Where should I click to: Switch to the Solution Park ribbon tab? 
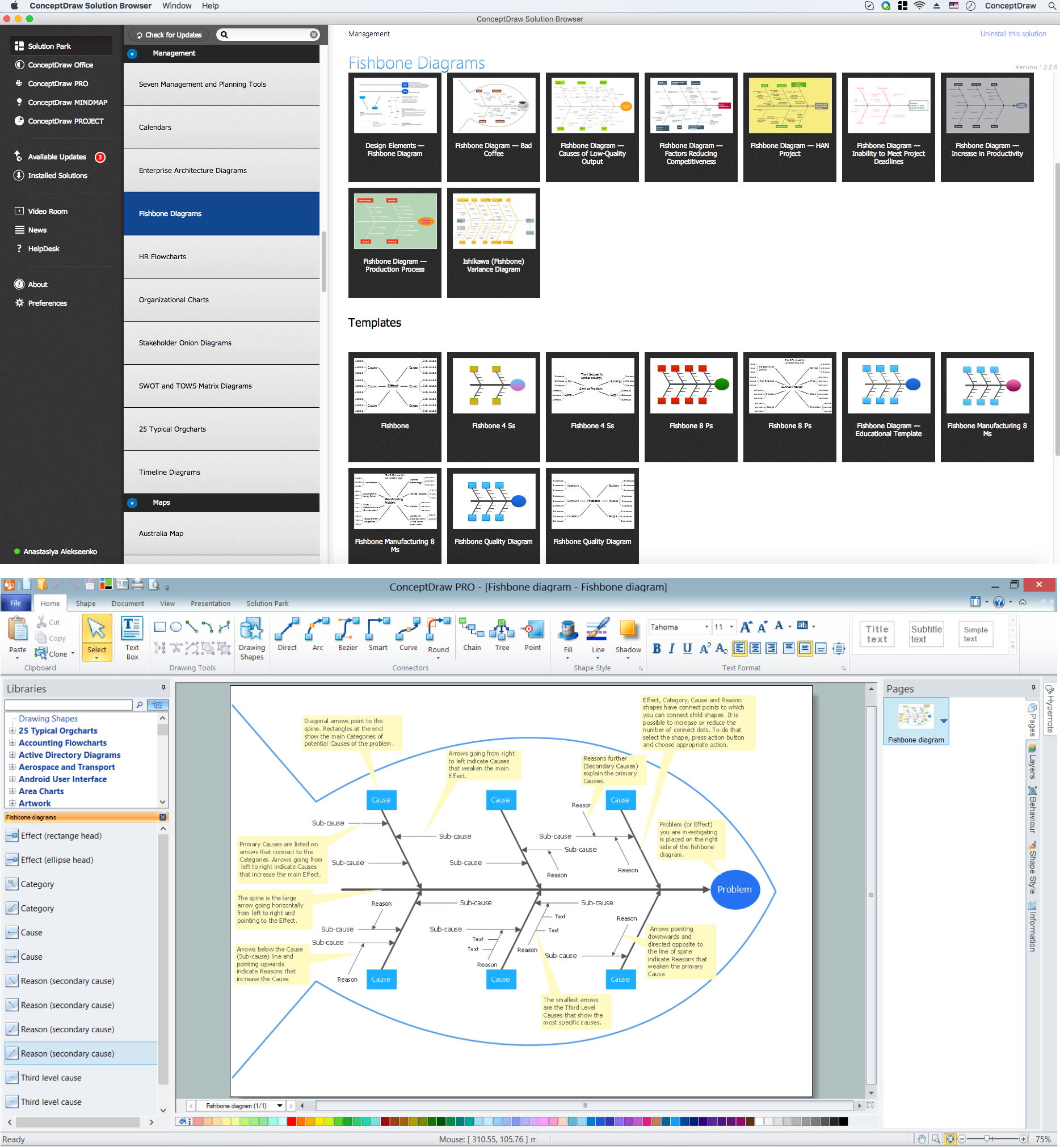[267, 603]
